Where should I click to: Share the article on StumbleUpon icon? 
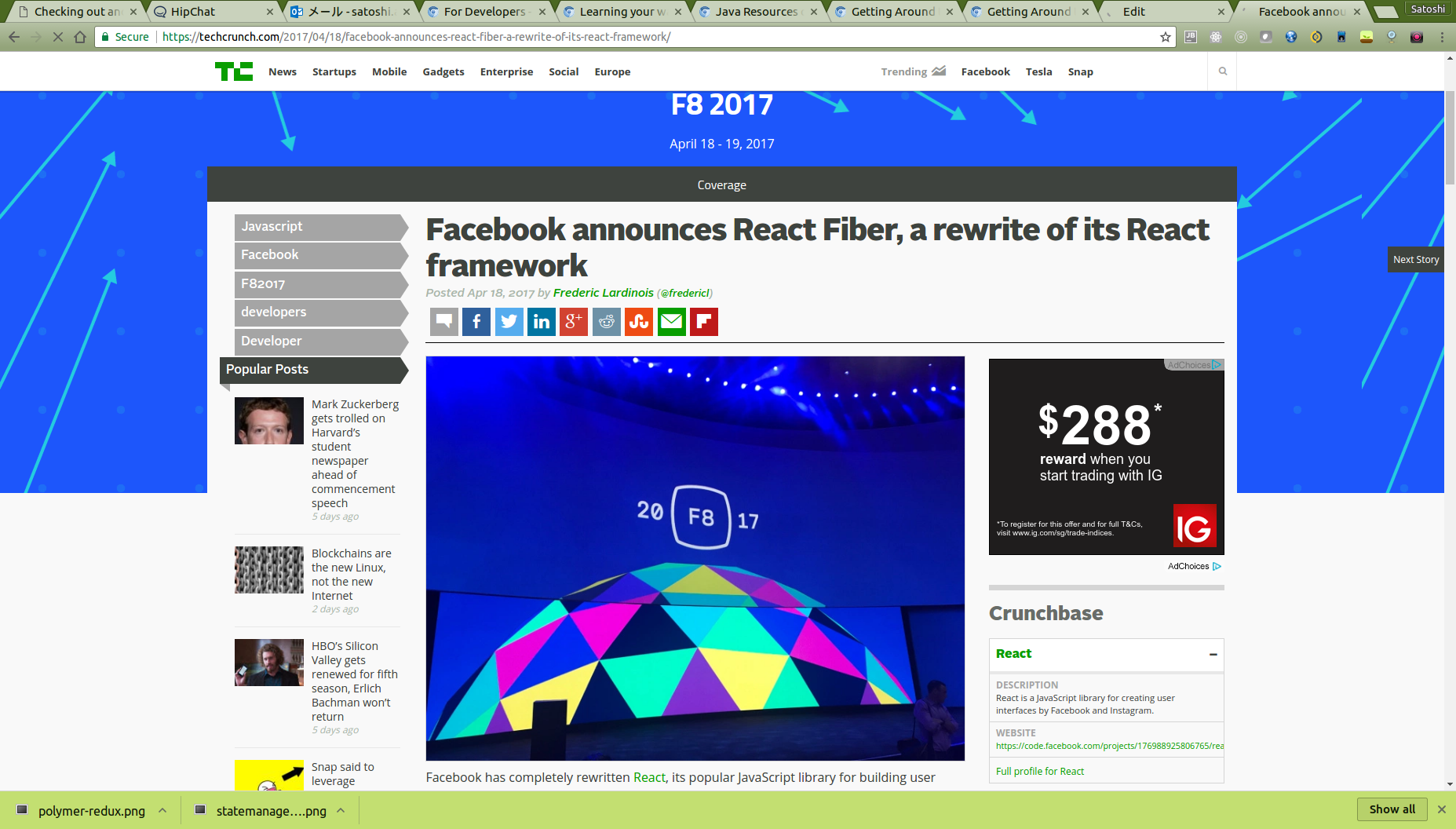[x=639, y=321]
